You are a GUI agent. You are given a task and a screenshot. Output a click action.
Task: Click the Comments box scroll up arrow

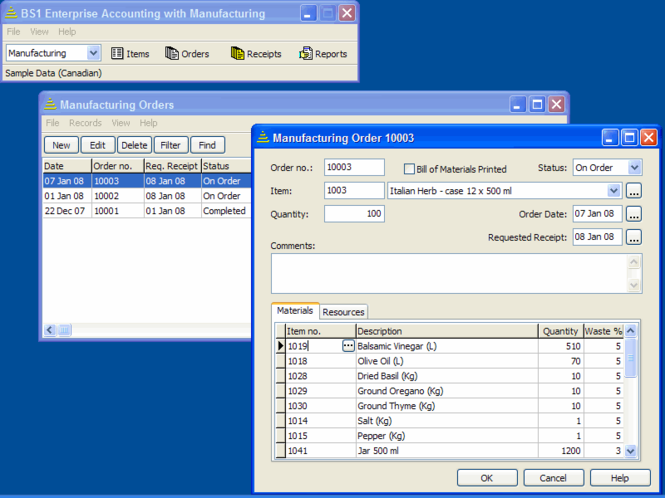pos(634,262)
